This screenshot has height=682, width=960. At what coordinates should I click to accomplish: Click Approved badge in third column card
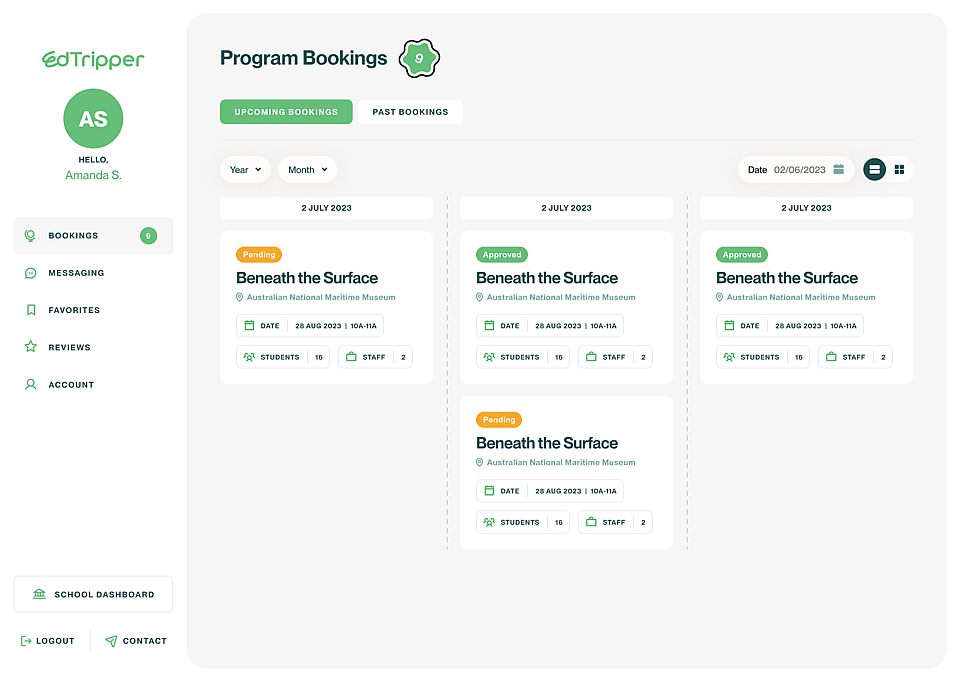point(742,255)
